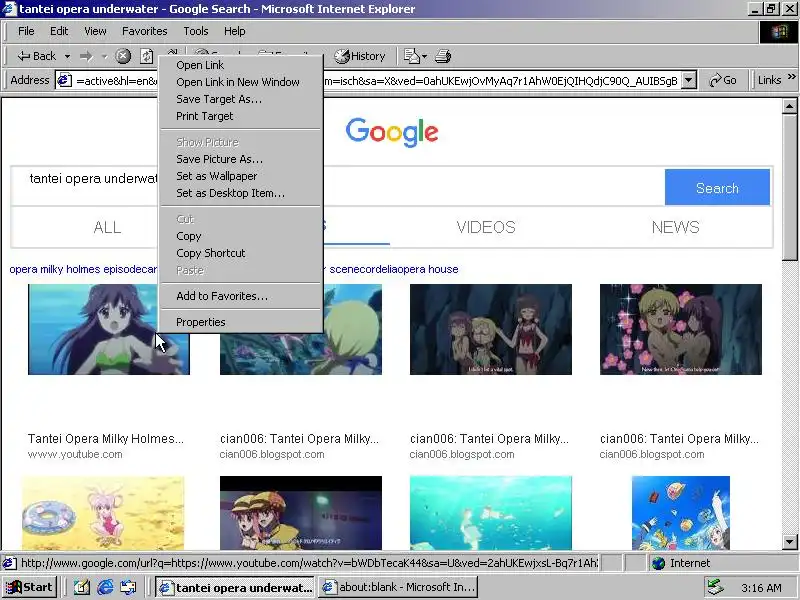This screenshot has width=800, height=600.
Task: Switch to the NEWS tab
Action: point(676,227)
